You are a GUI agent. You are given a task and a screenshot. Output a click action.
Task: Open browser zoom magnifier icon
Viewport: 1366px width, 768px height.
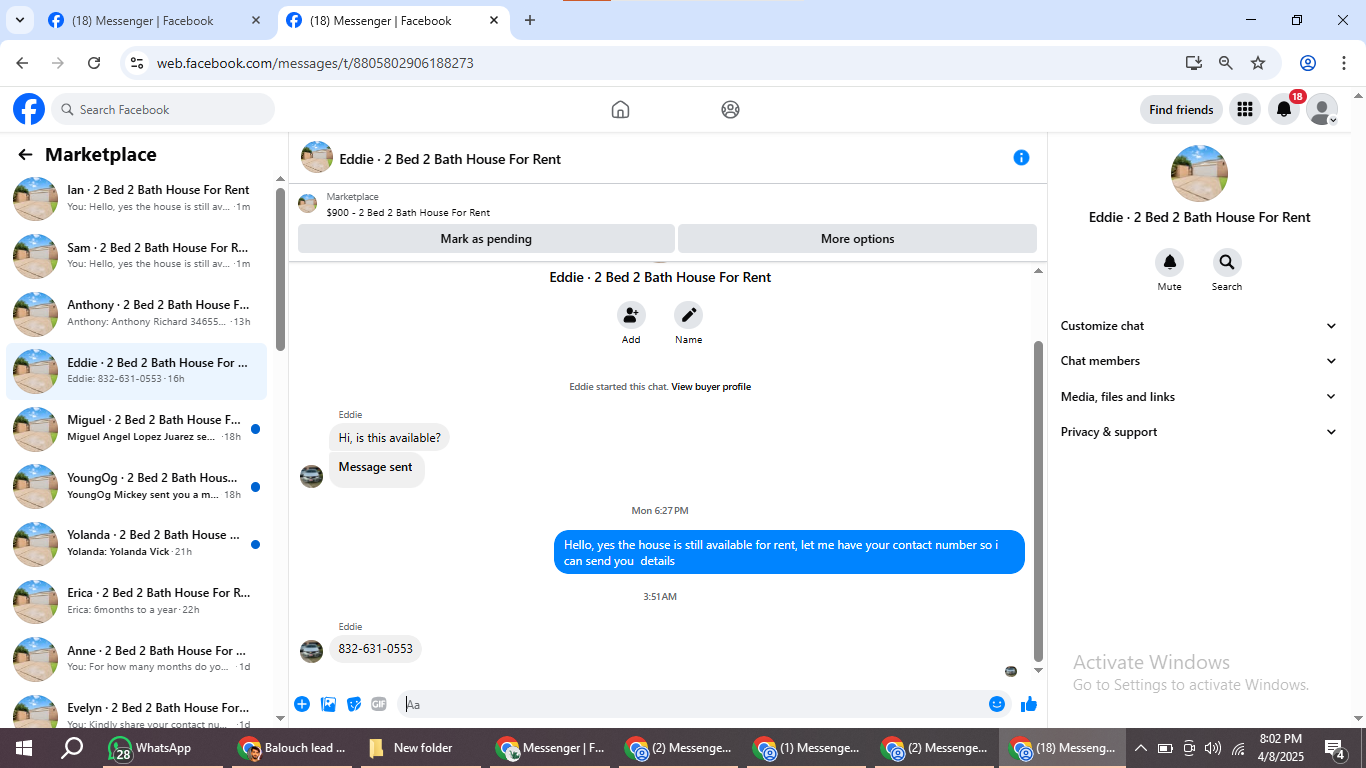[1226, 63]
